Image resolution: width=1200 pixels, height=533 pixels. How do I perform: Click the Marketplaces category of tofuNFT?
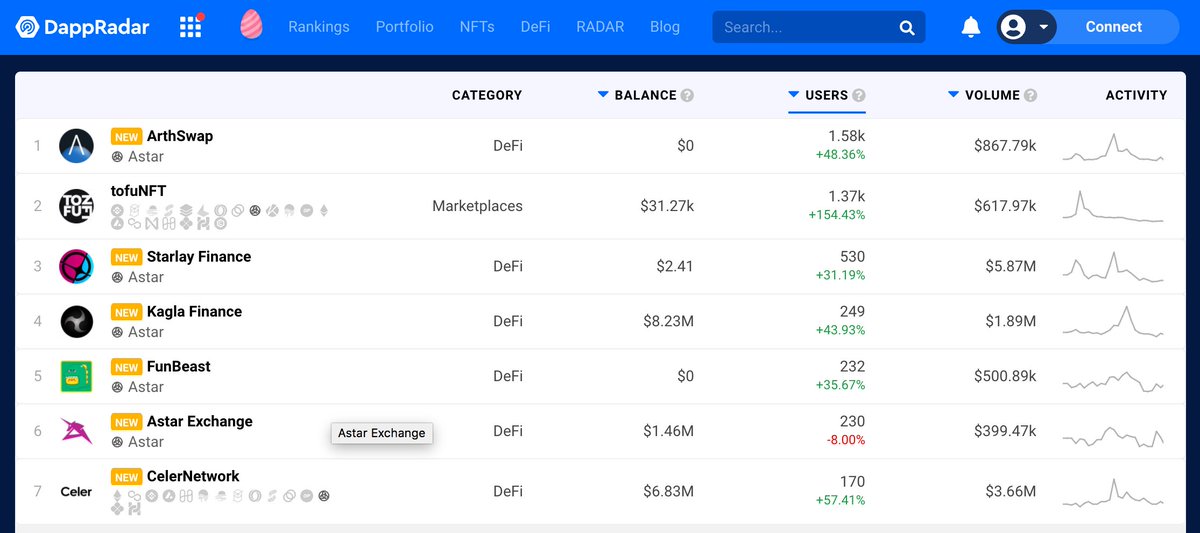(x=477, y=206)
